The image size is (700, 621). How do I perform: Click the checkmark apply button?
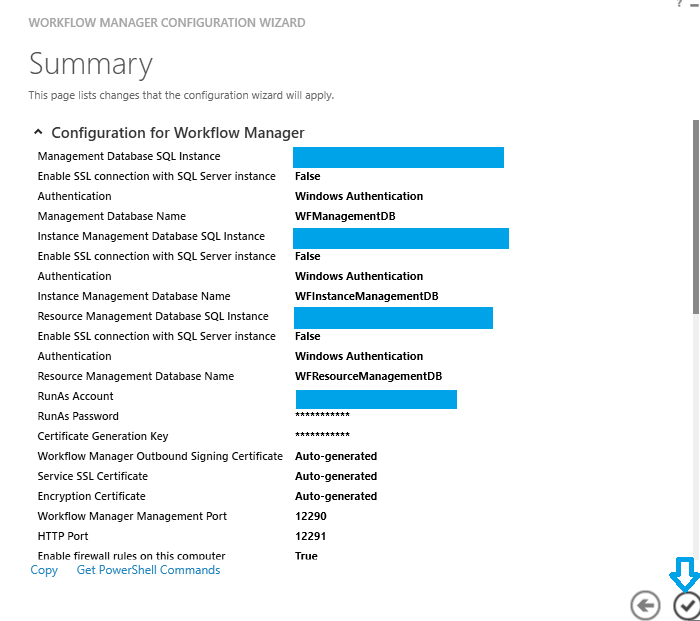687,605
